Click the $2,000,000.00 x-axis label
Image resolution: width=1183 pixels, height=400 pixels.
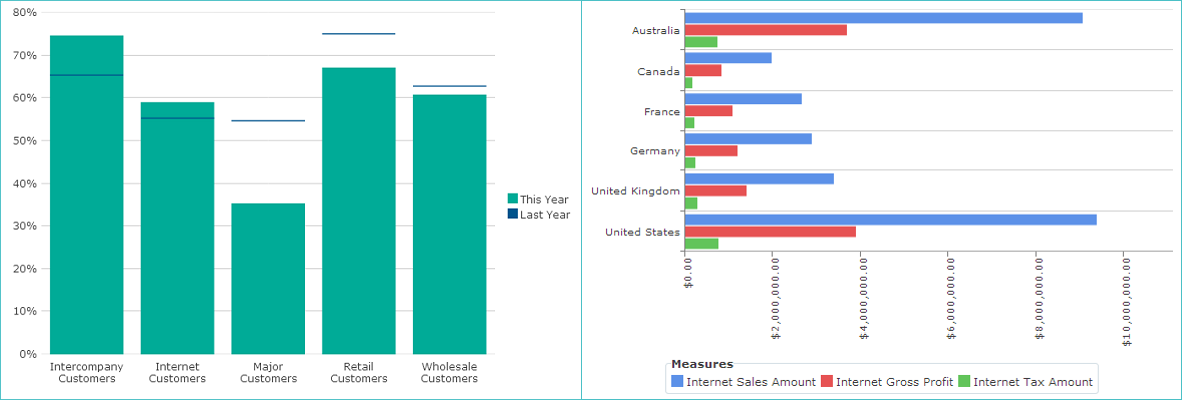tap(776, 298)
